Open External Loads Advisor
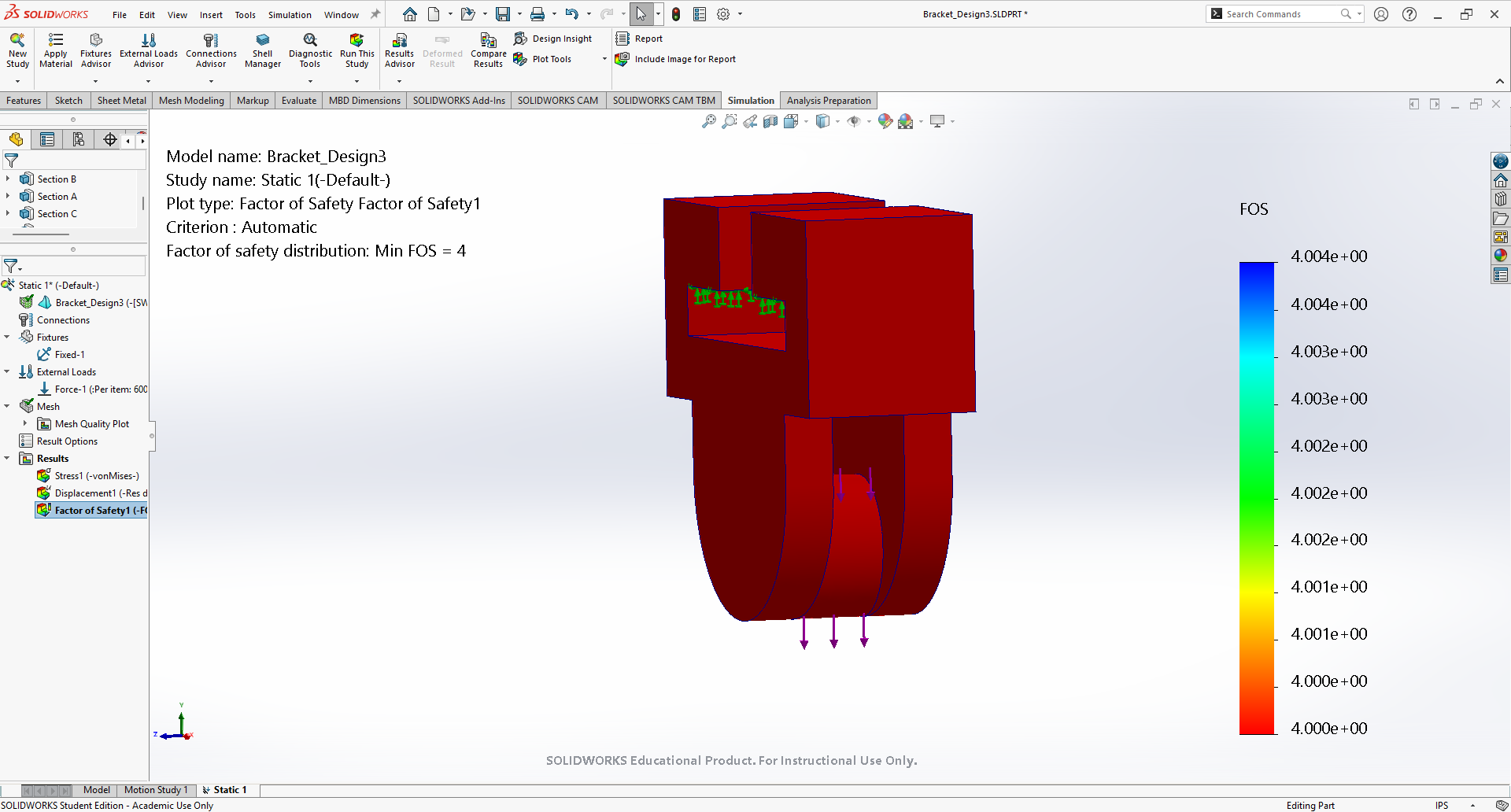 tap(149, 50)
